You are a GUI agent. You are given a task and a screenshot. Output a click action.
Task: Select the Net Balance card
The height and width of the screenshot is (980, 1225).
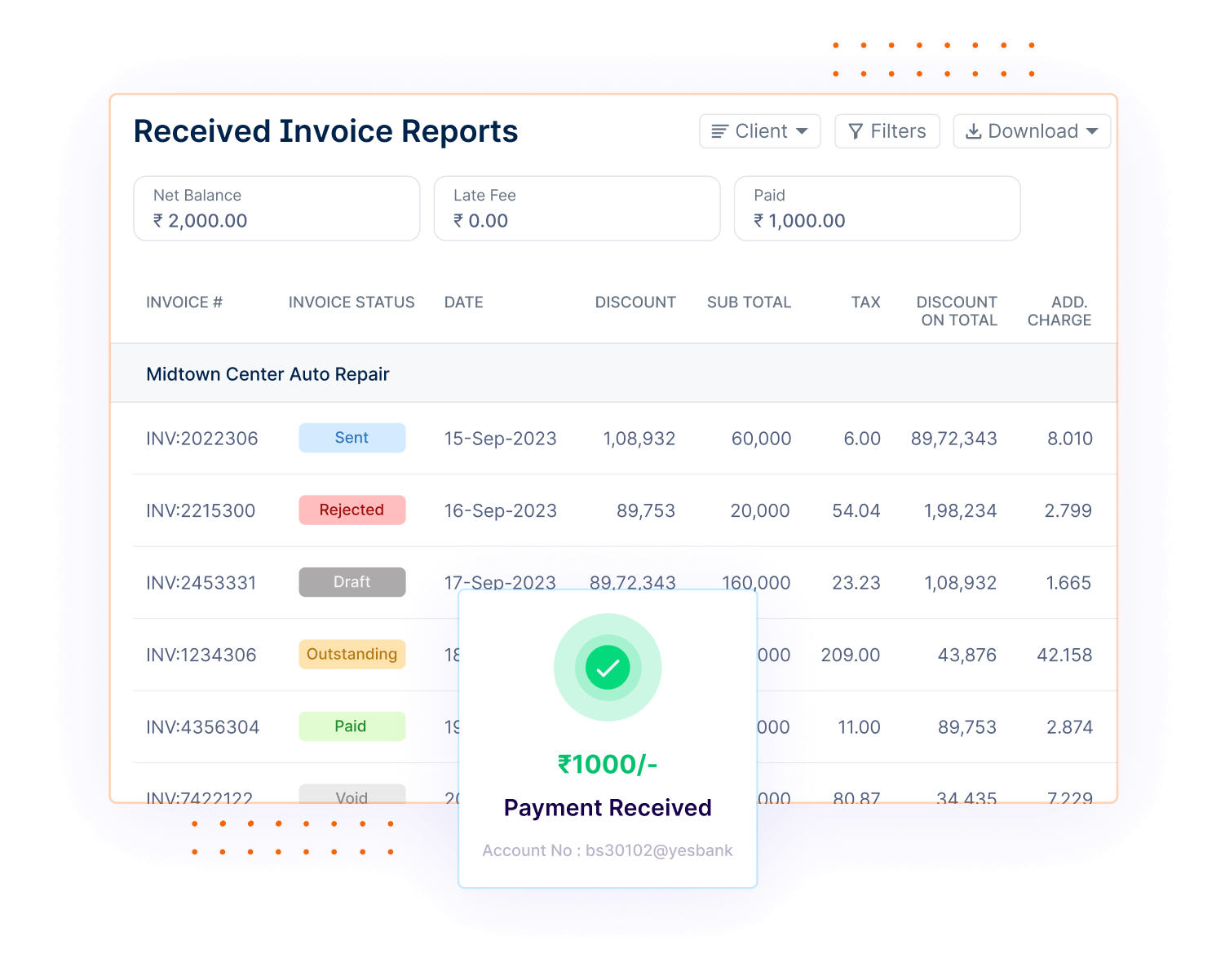(276, 209)
